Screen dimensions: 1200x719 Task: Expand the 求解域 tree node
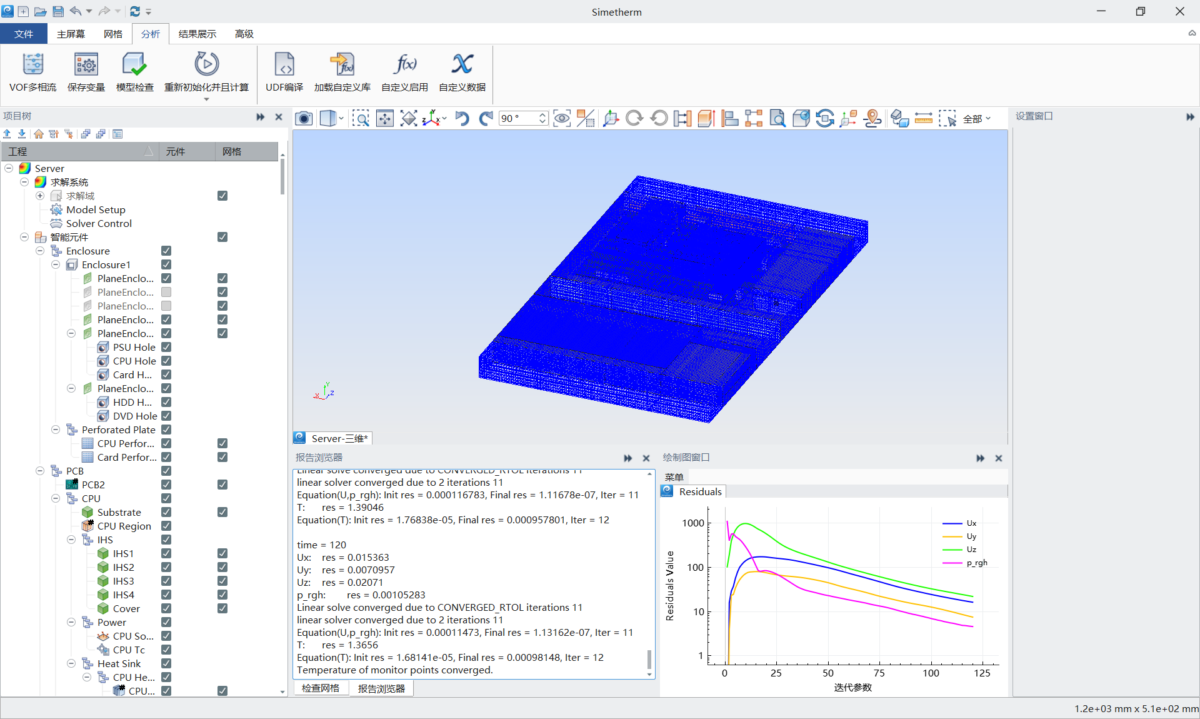tap(40, 196)
